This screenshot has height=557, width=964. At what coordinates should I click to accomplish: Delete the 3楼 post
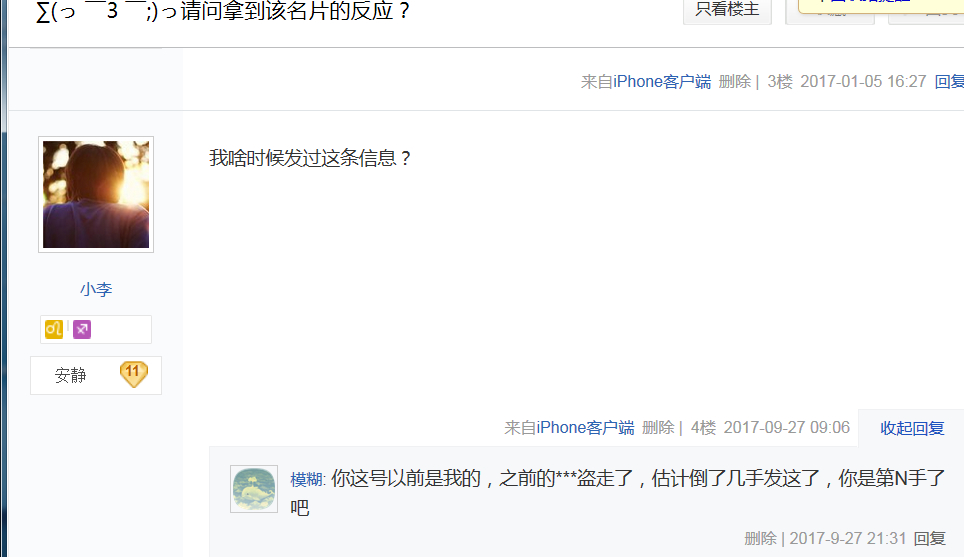coord(735,82)
